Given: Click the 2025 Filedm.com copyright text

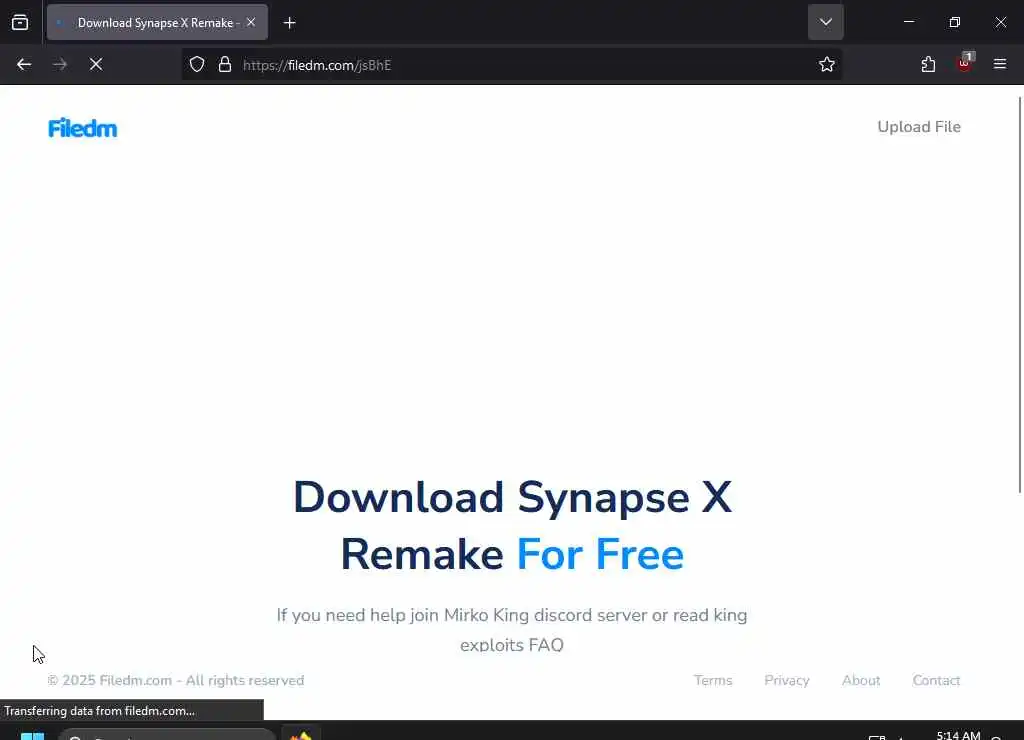Looking at the screenshot, I should pyautogui.click(x=176, y=680).
